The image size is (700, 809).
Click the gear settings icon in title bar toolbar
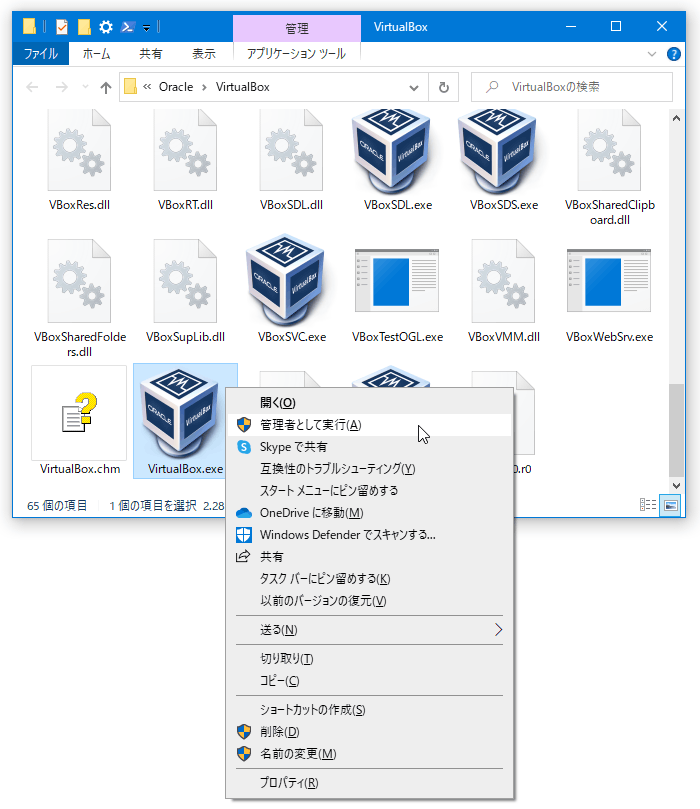point(106,27)
